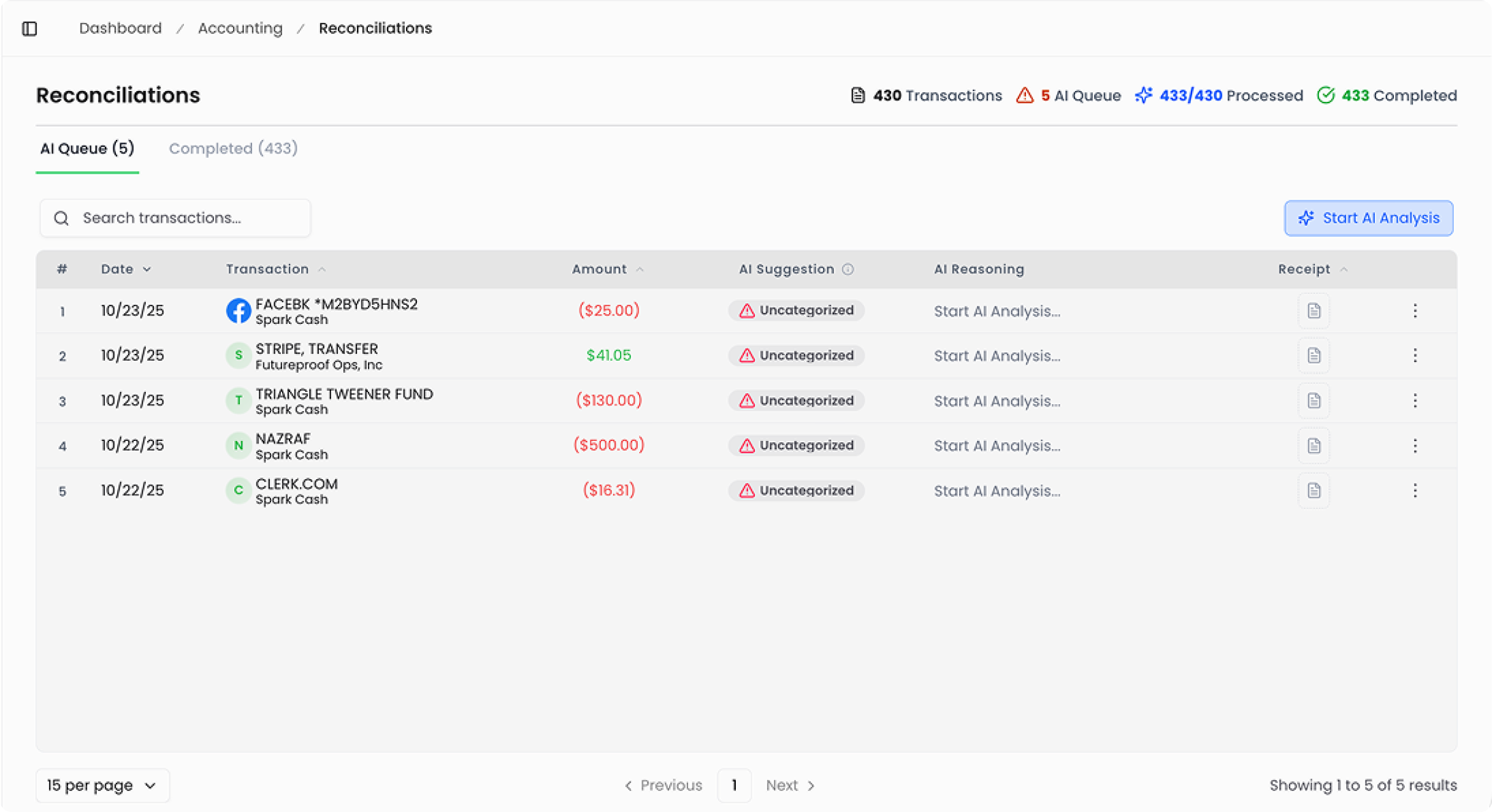This screenshot has height=812, width=1492.
Task: Click the Facebook logo icon
Action: point(238,311)
